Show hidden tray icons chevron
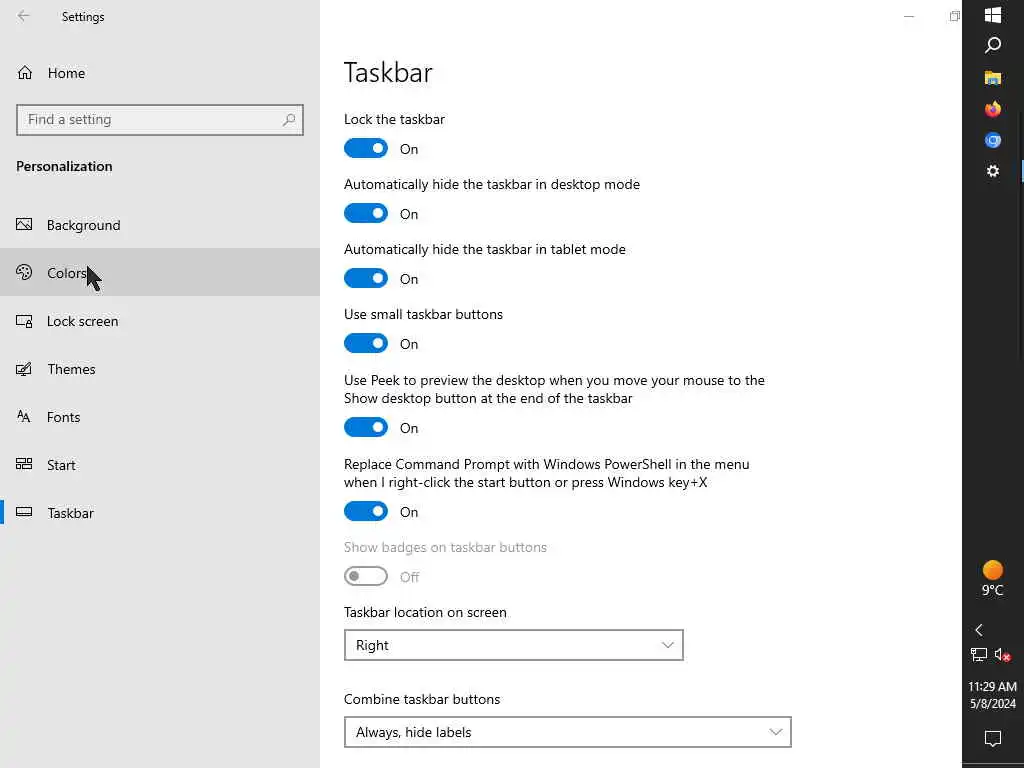 tap(979, 630)
